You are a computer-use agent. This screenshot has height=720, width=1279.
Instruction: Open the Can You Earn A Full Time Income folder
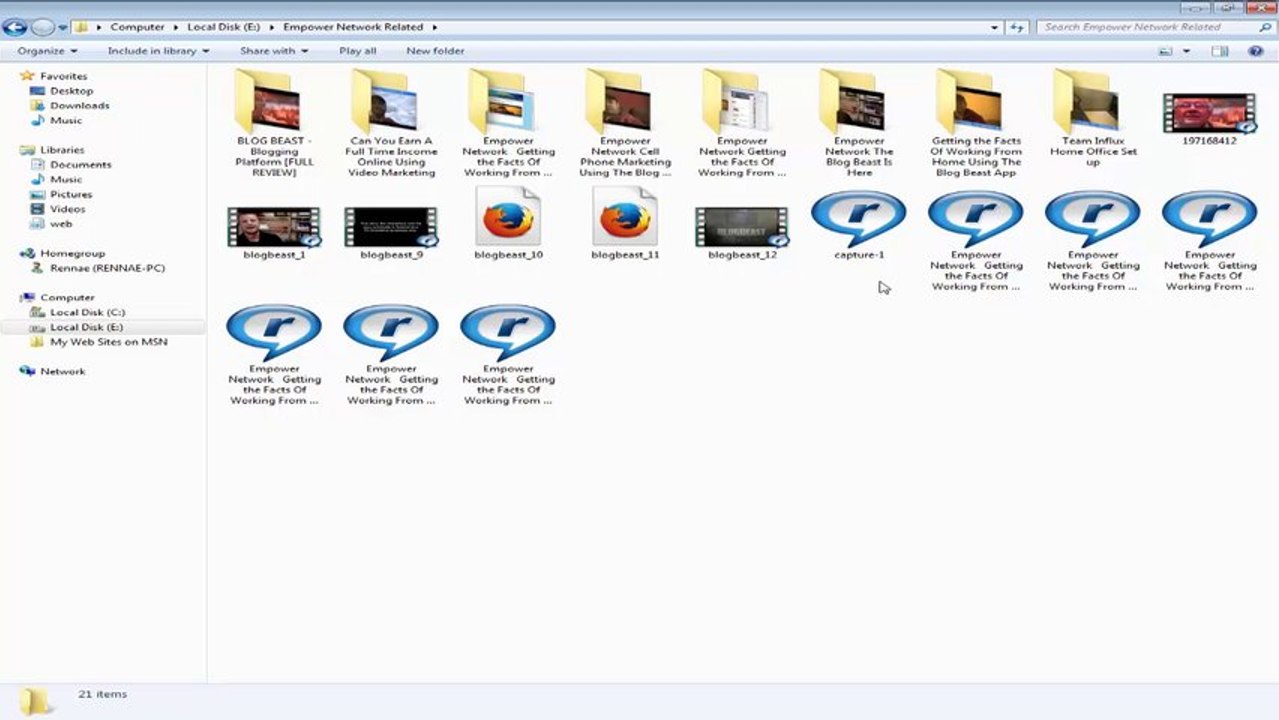391,122
